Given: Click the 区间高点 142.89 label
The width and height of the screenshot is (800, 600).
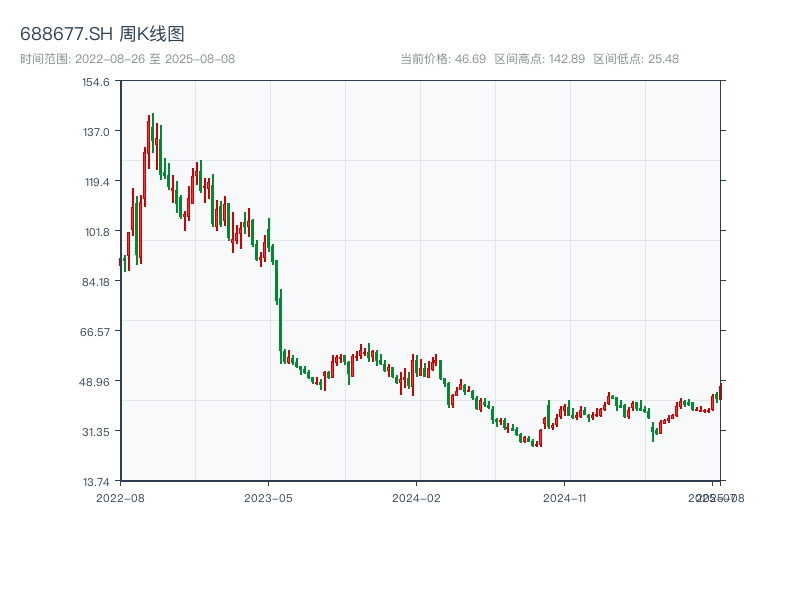Looking at the screenshot, I should [539, 59].
